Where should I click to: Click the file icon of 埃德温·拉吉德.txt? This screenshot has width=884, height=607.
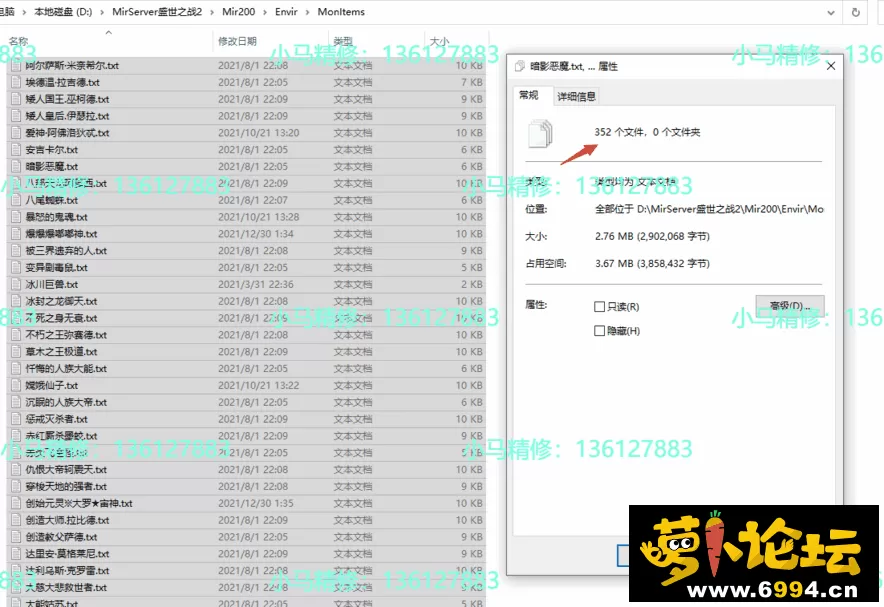point(16,82)
